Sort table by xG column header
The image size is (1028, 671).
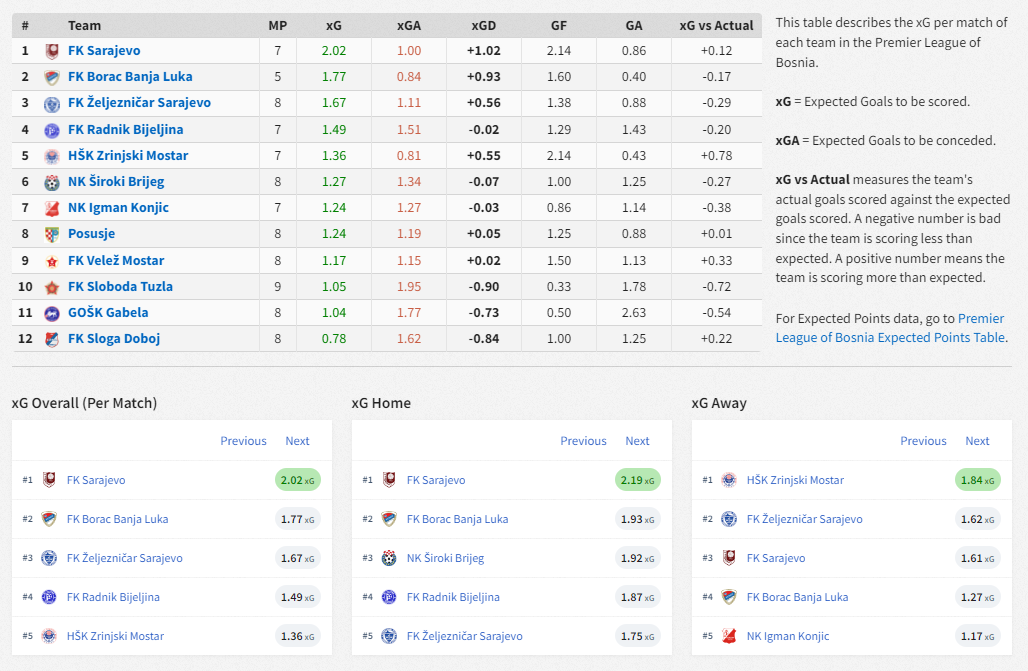pyautogui.click(x=334, y=26)
